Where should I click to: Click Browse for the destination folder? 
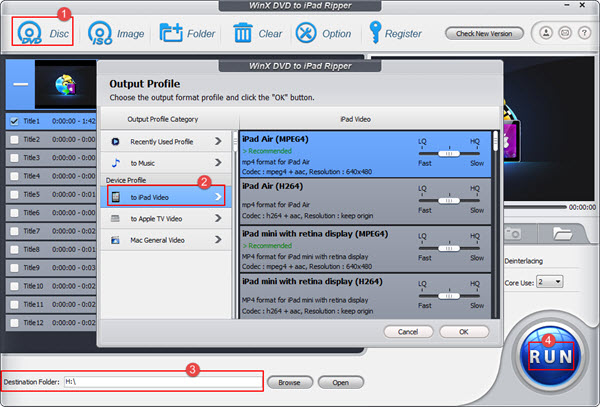289,382
